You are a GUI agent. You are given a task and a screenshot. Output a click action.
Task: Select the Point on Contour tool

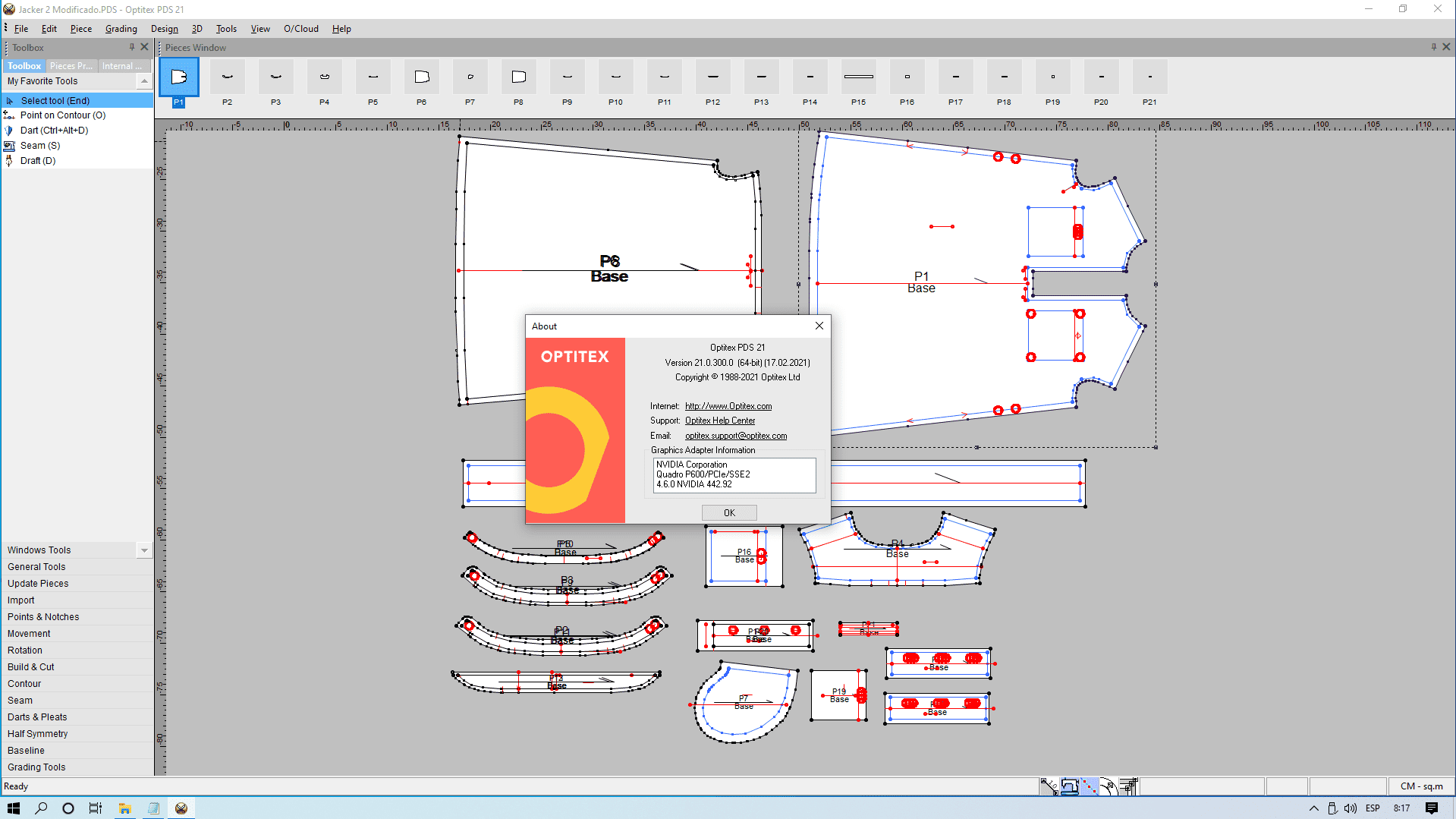point(62,115)
